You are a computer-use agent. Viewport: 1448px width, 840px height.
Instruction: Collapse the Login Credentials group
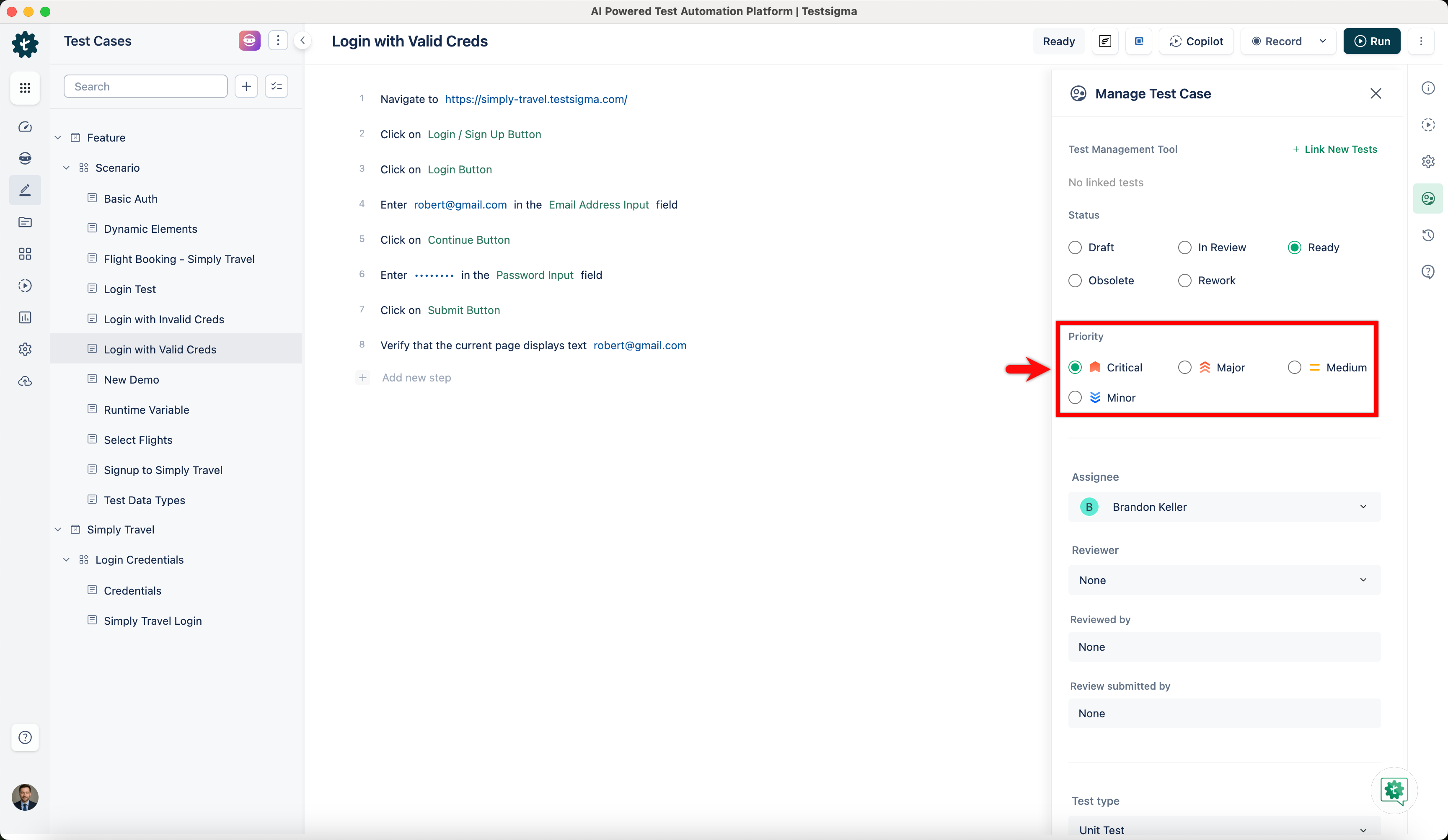tap(66, 559)
